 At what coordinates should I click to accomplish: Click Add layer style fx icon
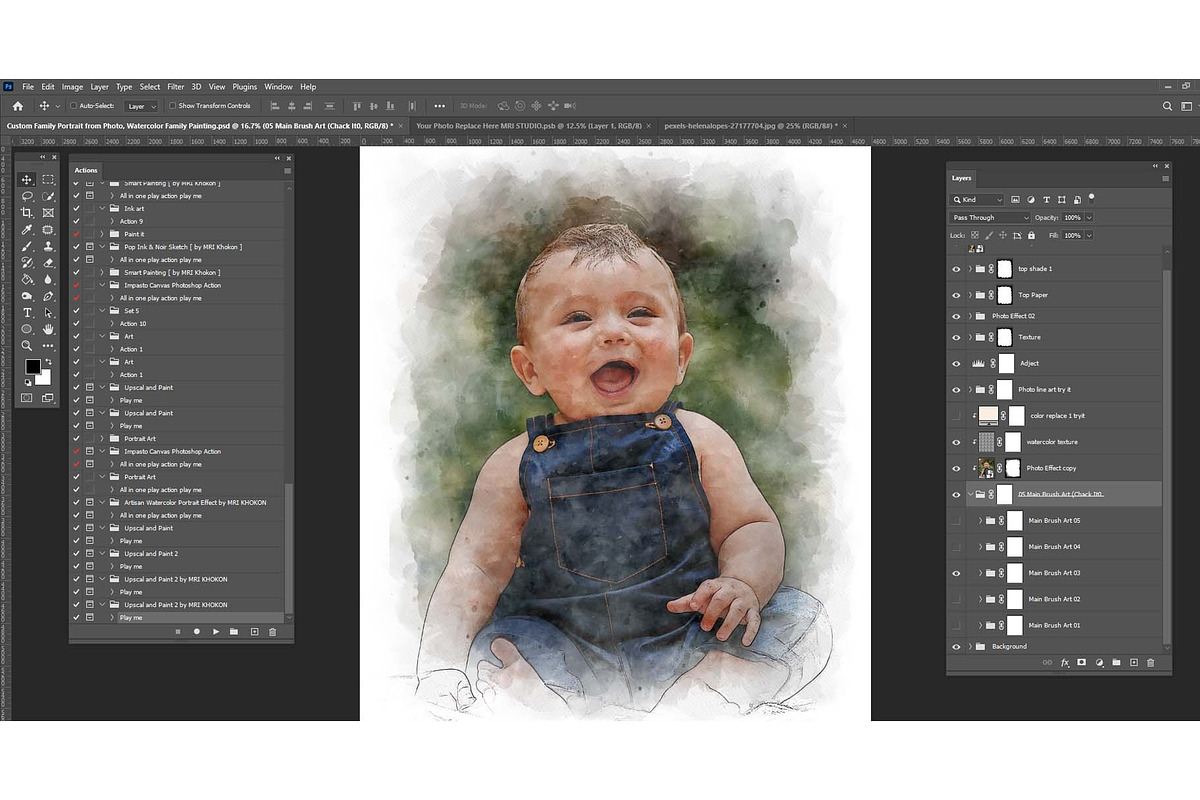pos(1065,662)
